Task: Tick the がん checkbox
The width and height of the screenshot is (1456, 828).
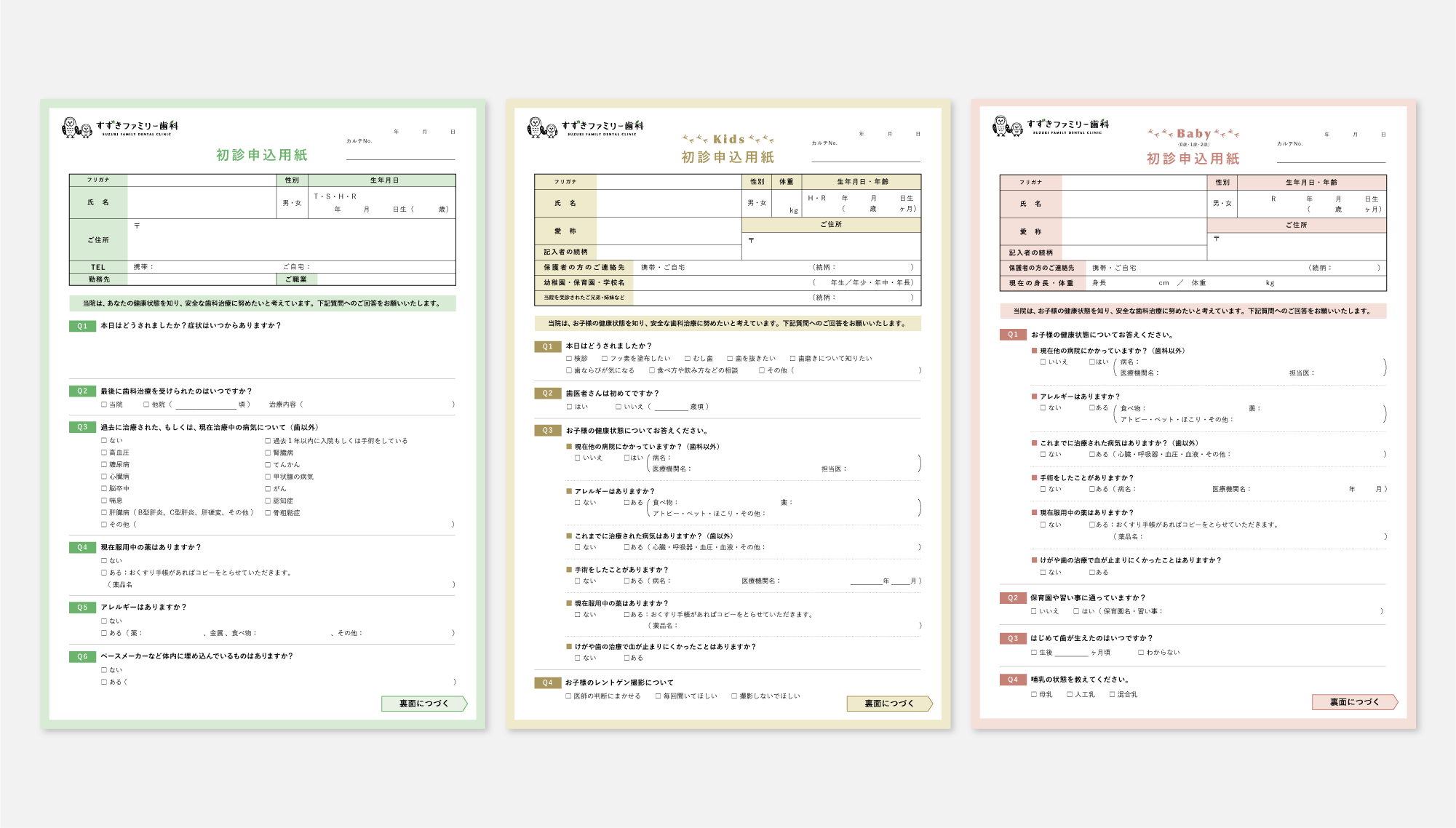Action: pos(268,488)
